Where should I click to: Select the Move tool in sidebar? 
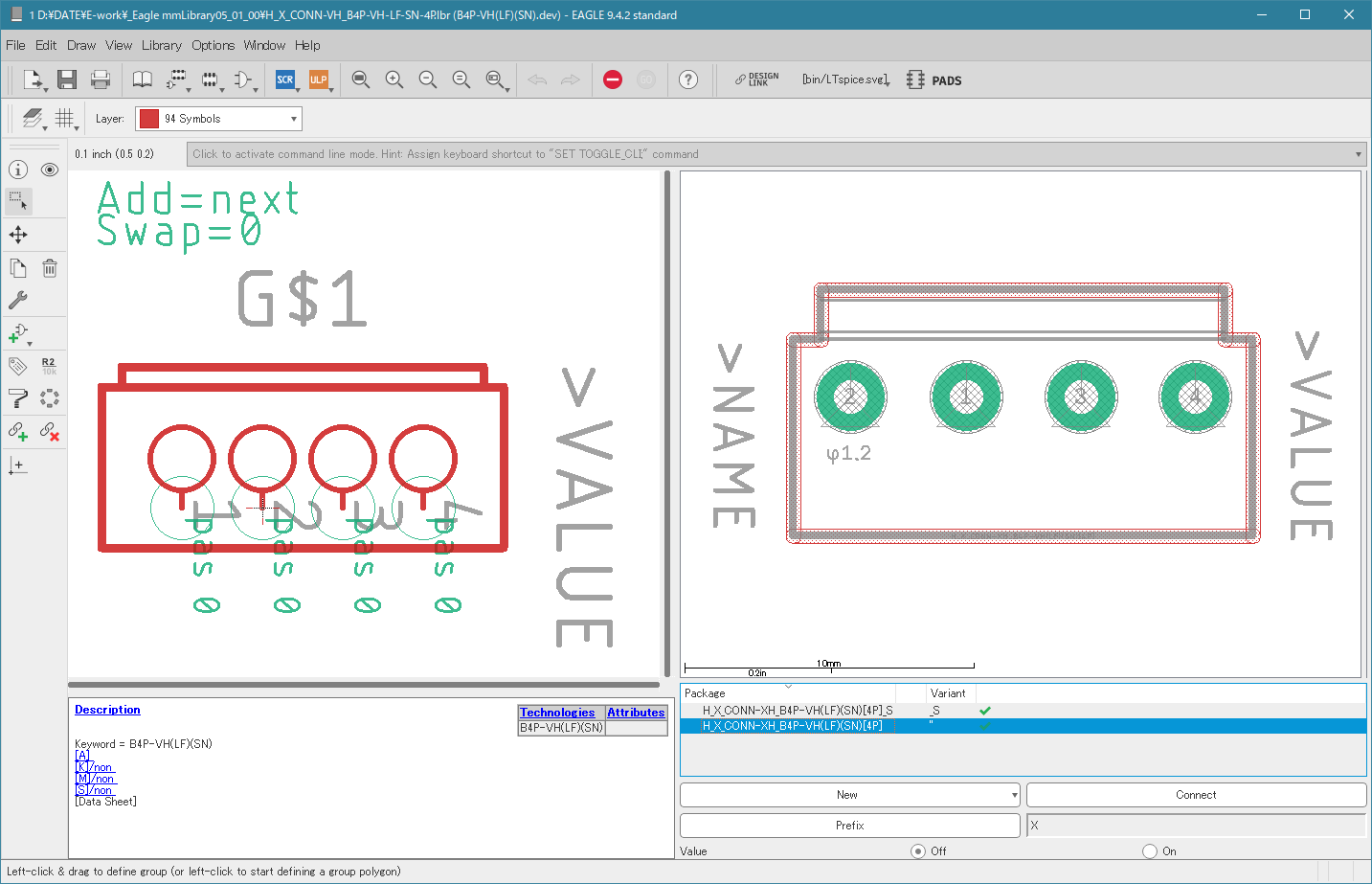[x=18, y=235]
